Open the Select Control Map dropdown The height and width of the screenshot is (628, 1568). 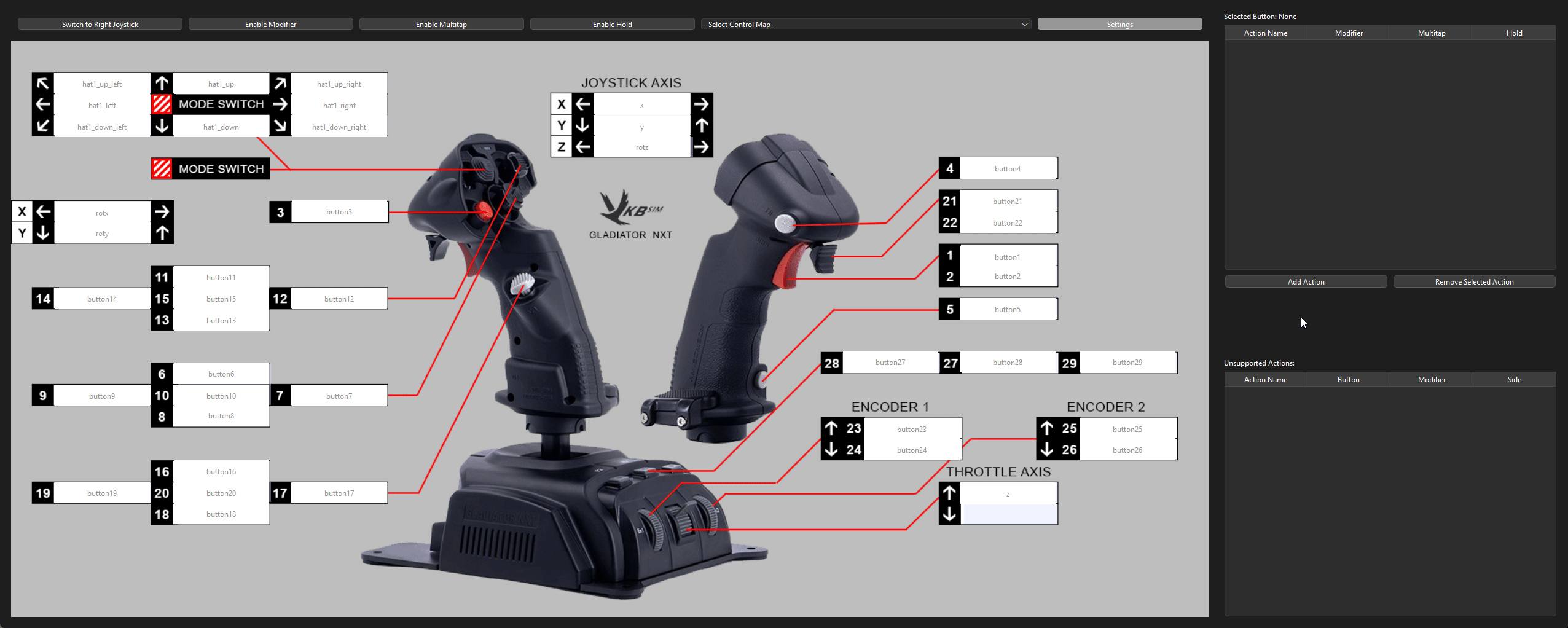[866, 25]
